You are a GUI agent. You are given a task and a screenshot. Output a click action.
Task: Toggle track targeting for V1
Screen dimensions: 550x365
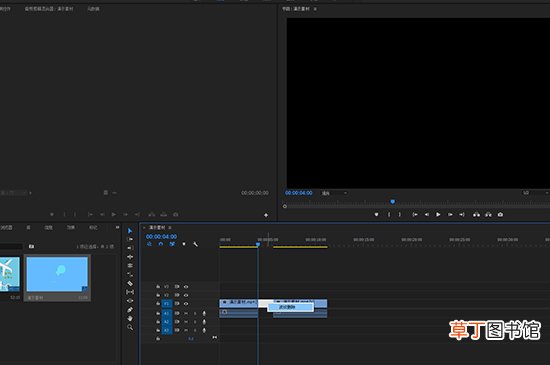click(x=167, y=304)
